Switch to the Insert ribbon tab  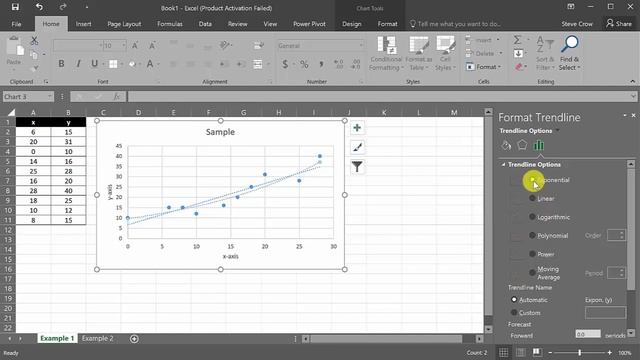[83, 24]
